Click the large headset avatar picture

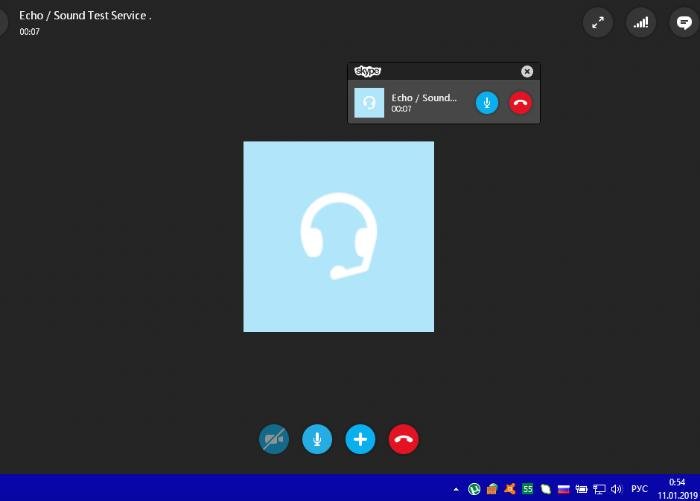click(x=338, y=236)
